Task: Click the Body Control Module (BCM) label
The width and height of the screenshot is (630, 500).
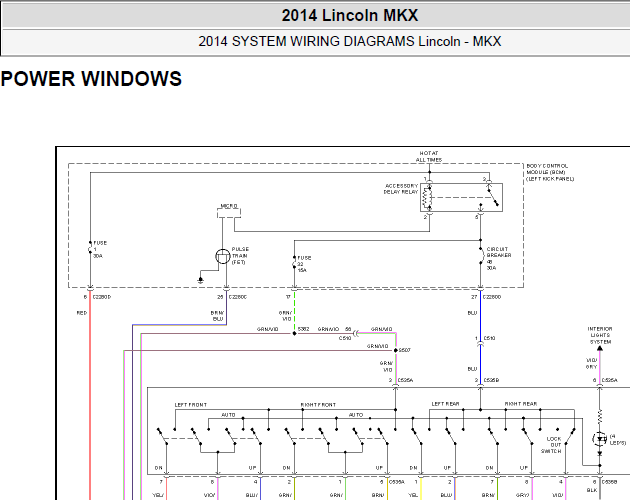Action: [550, 172]
